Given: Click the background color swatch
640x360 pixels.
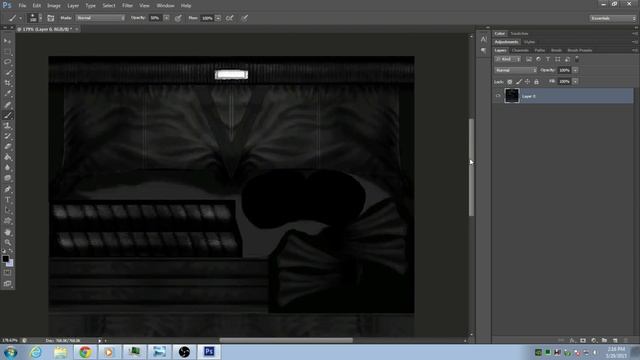Looking at the screenshot, I should pos(11,264).
